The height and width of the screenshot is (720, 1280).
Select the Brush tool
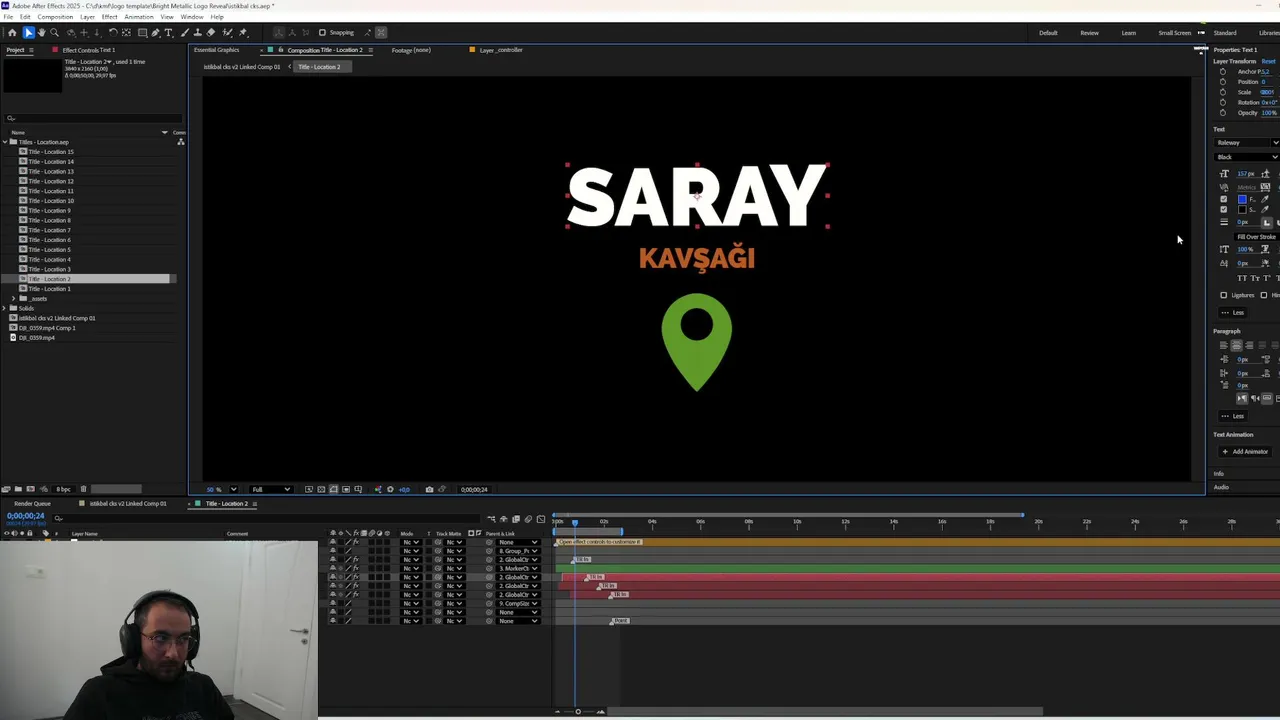click(185, 32)
